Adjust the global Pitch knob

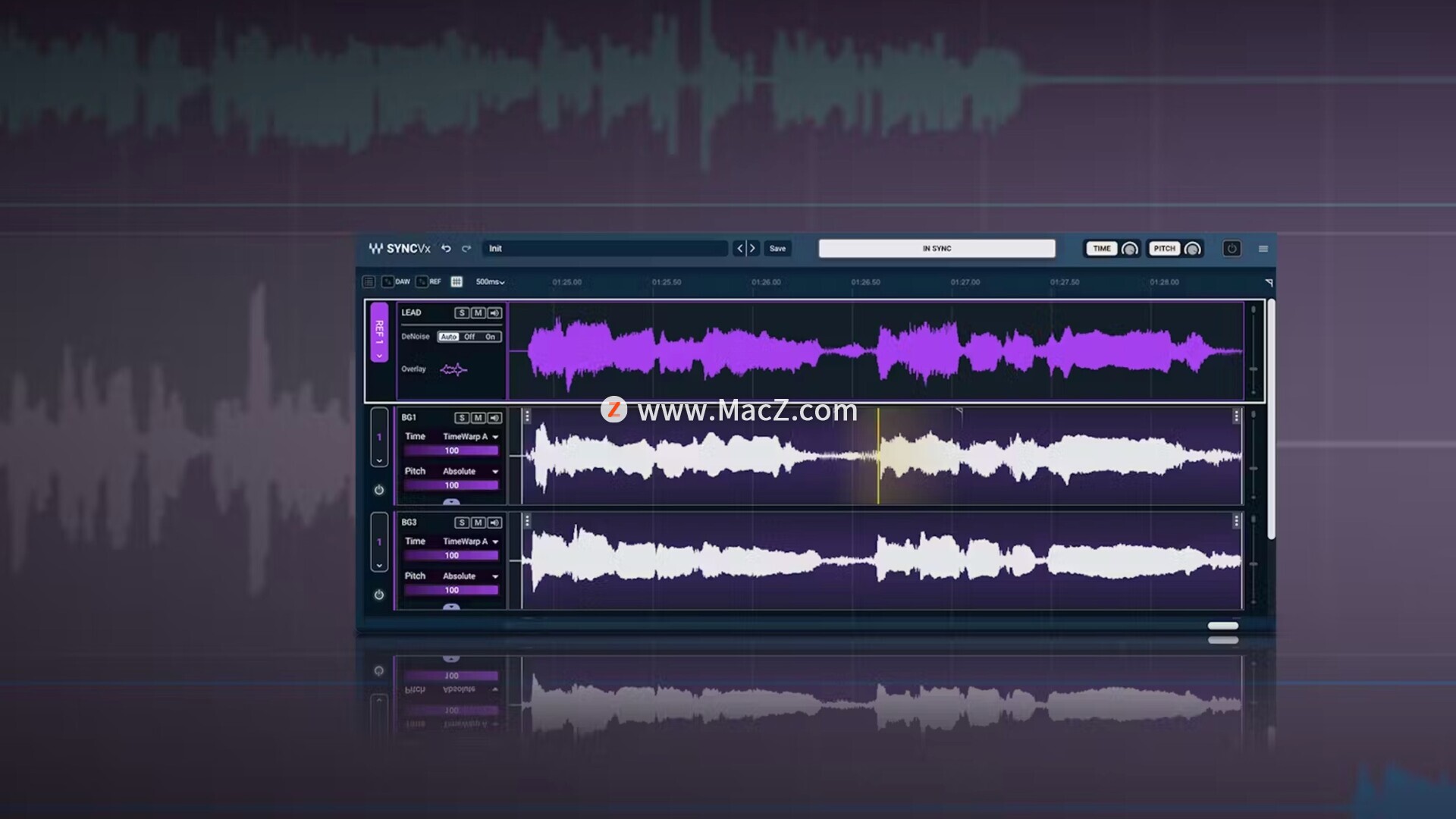pos(1192,249)
